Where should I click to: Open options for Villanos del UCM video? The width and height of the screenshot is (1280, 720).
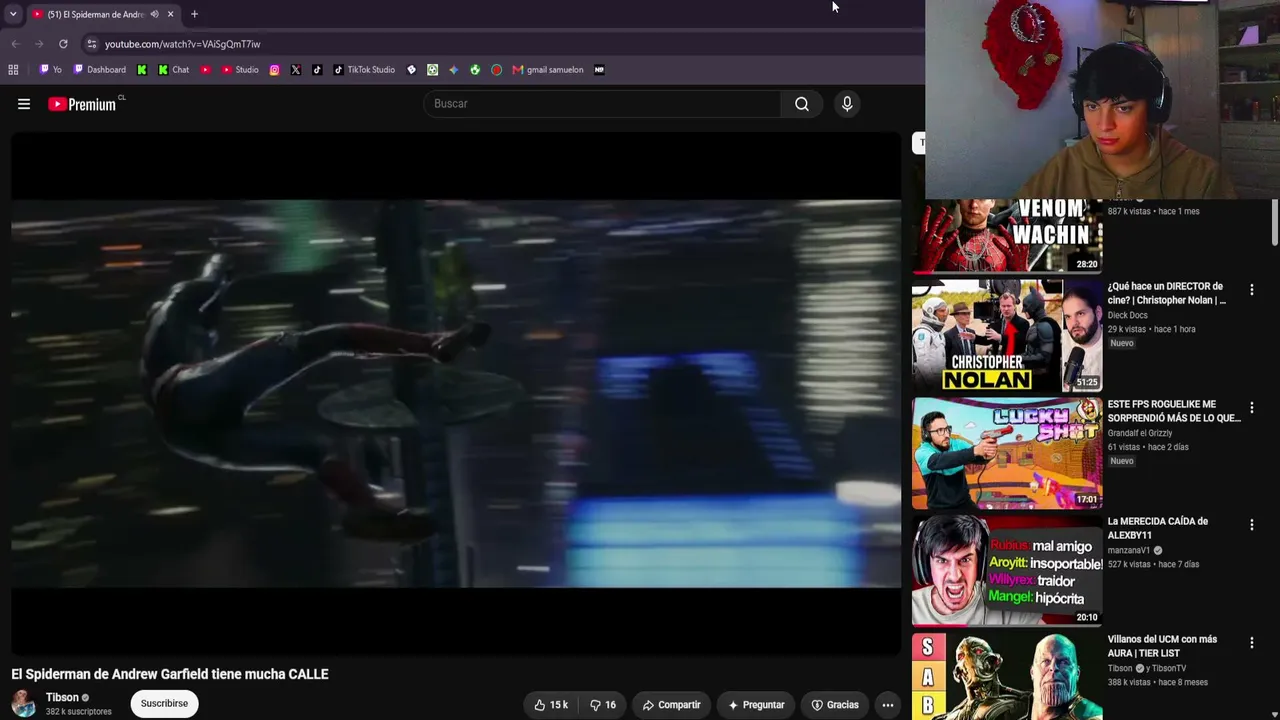1251,643
